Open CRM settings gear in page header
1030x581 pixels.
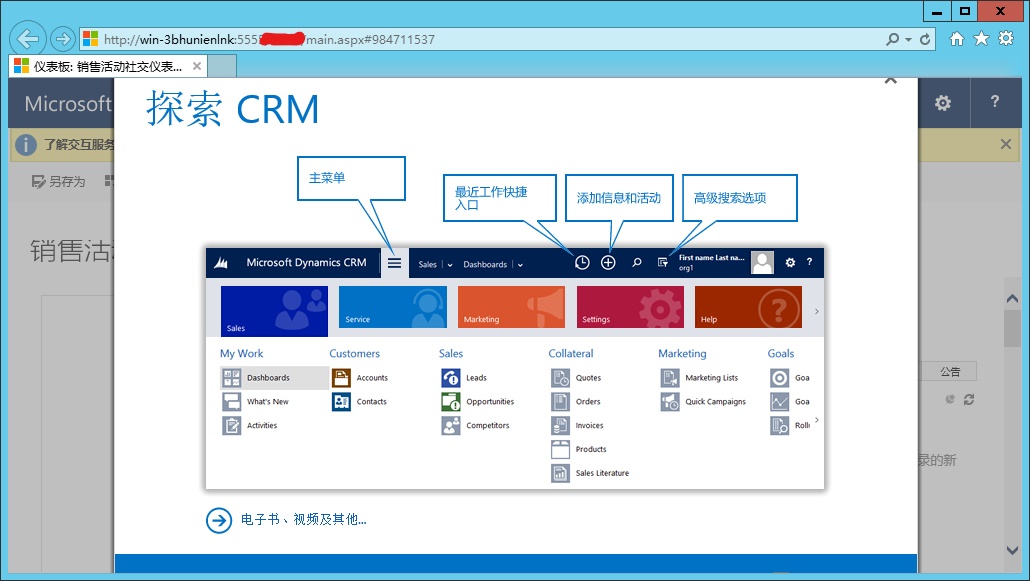[x=943, y=103]
